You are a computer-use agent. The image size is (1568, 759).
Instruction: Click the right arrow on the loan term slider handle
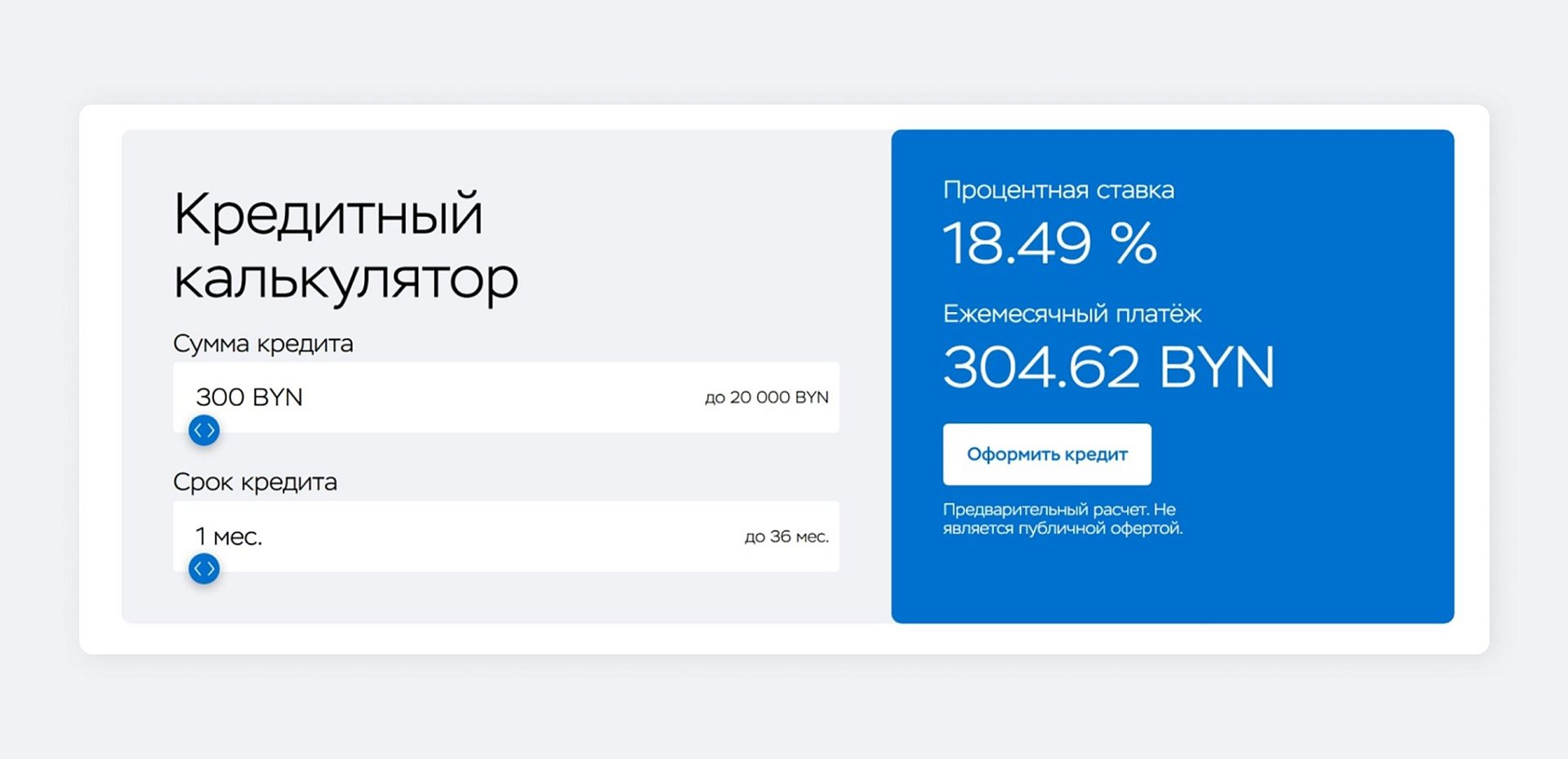[x=209, y=569]
